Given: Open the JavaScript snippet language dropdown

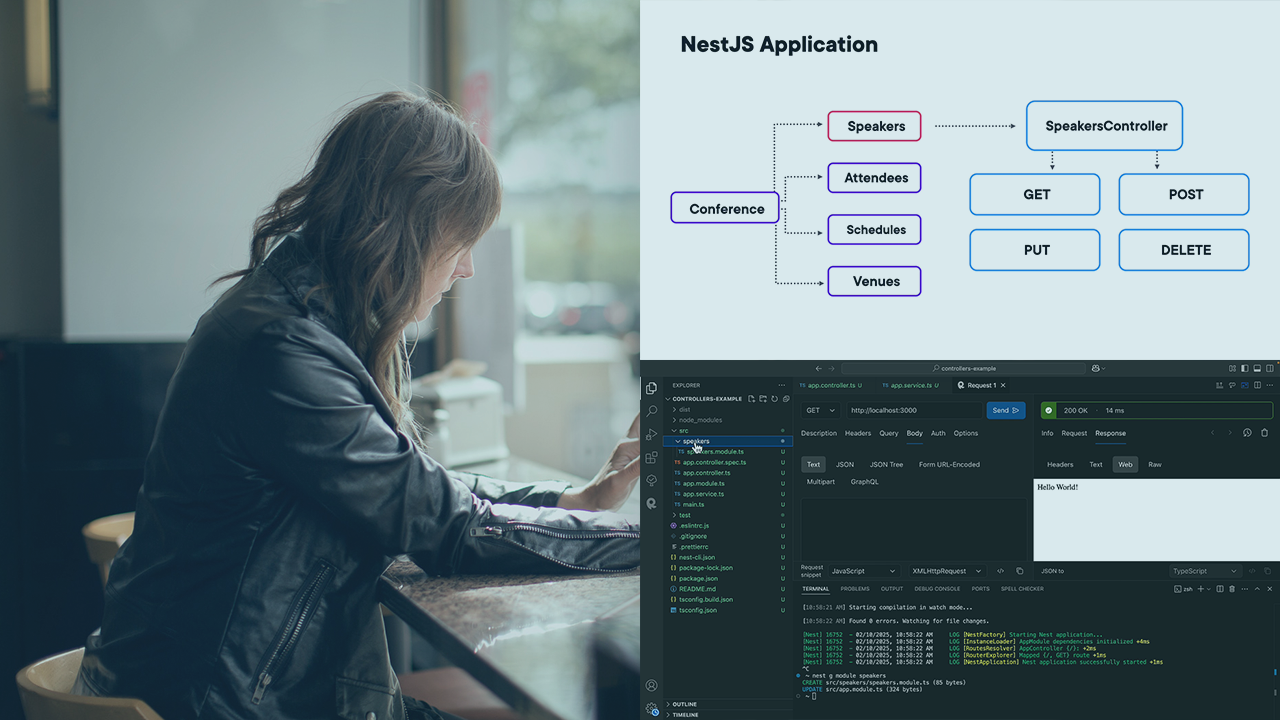Looking at the screenshot, I should coord(863,571).
